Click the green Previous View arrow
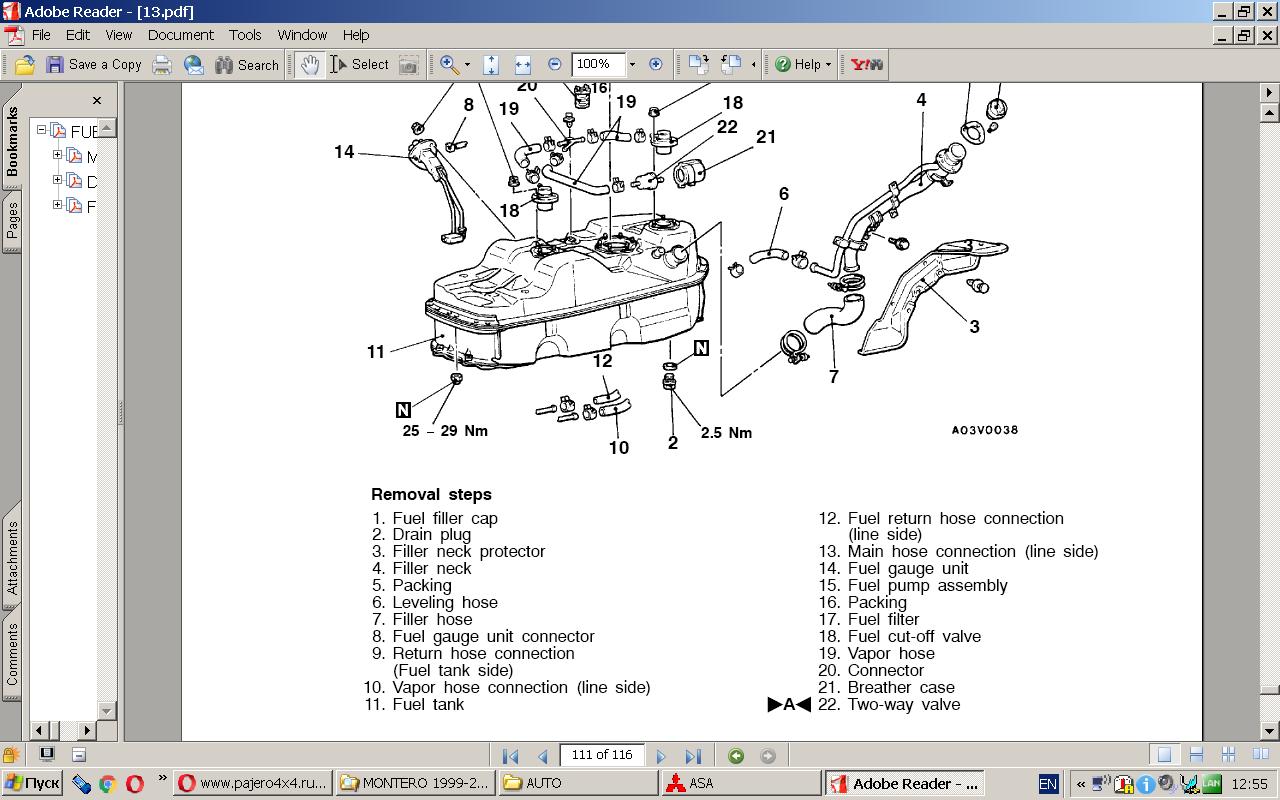Viewport: 1280px width, 800px height. tap(736, 756)
